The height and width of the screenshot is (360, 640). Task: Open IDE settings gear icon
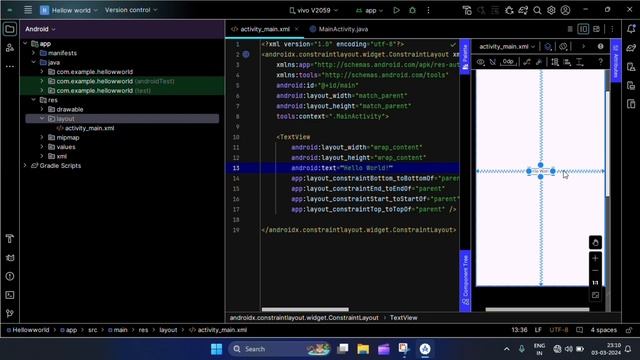click(x=551, y=11)
